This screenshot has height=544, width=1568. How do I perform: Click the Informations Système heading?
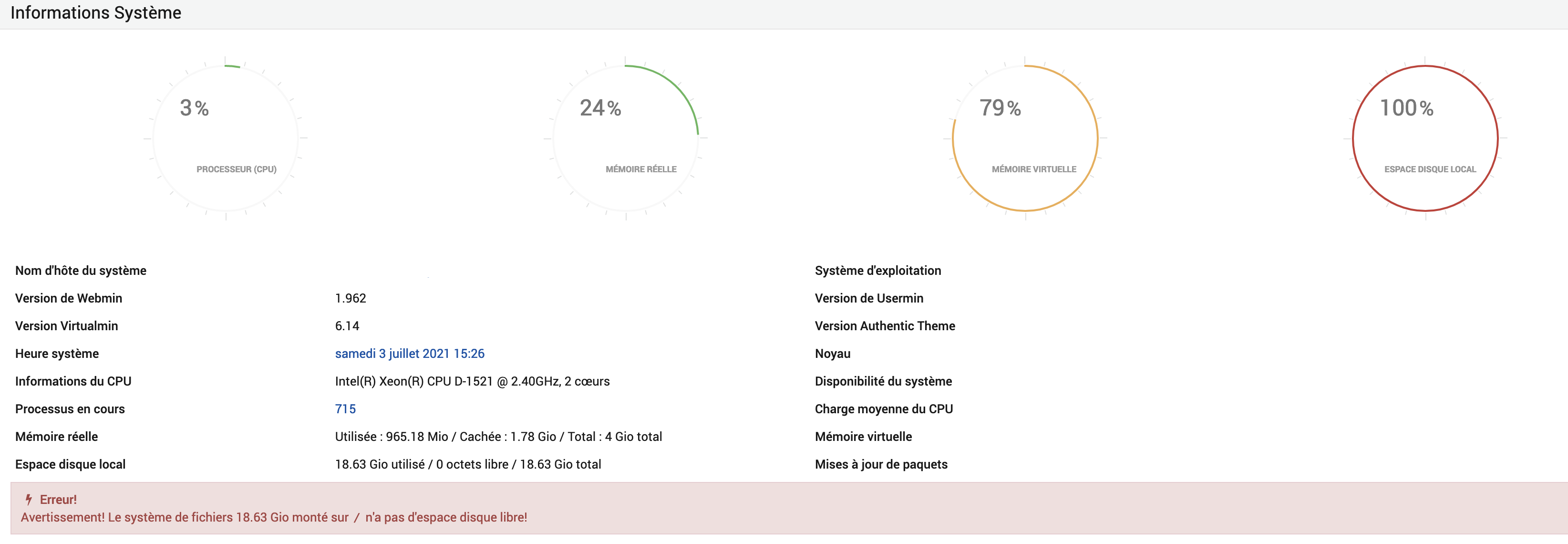pos(95,13)
